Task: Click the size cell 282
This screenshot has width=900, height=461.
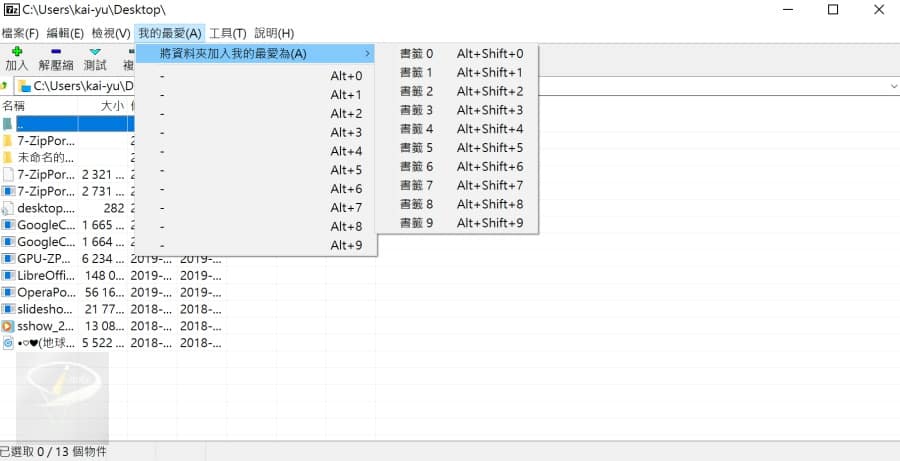Action: (114, 208)
